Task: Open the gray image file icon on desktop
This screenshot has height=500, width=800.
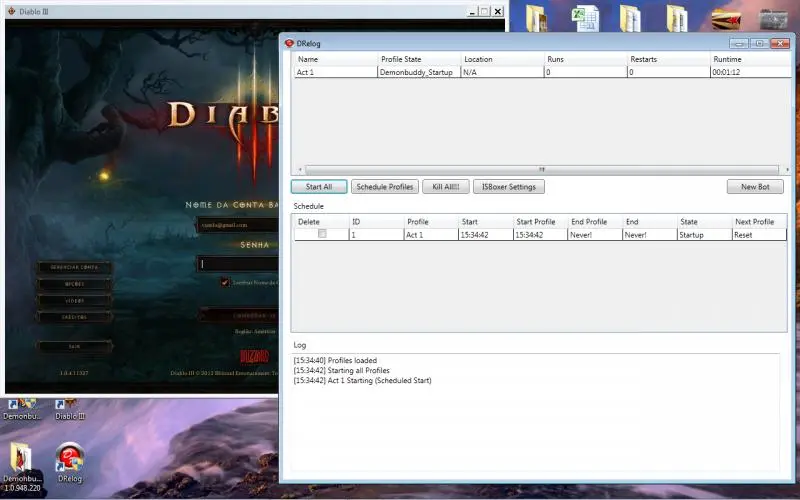Action: coord(773,20)
